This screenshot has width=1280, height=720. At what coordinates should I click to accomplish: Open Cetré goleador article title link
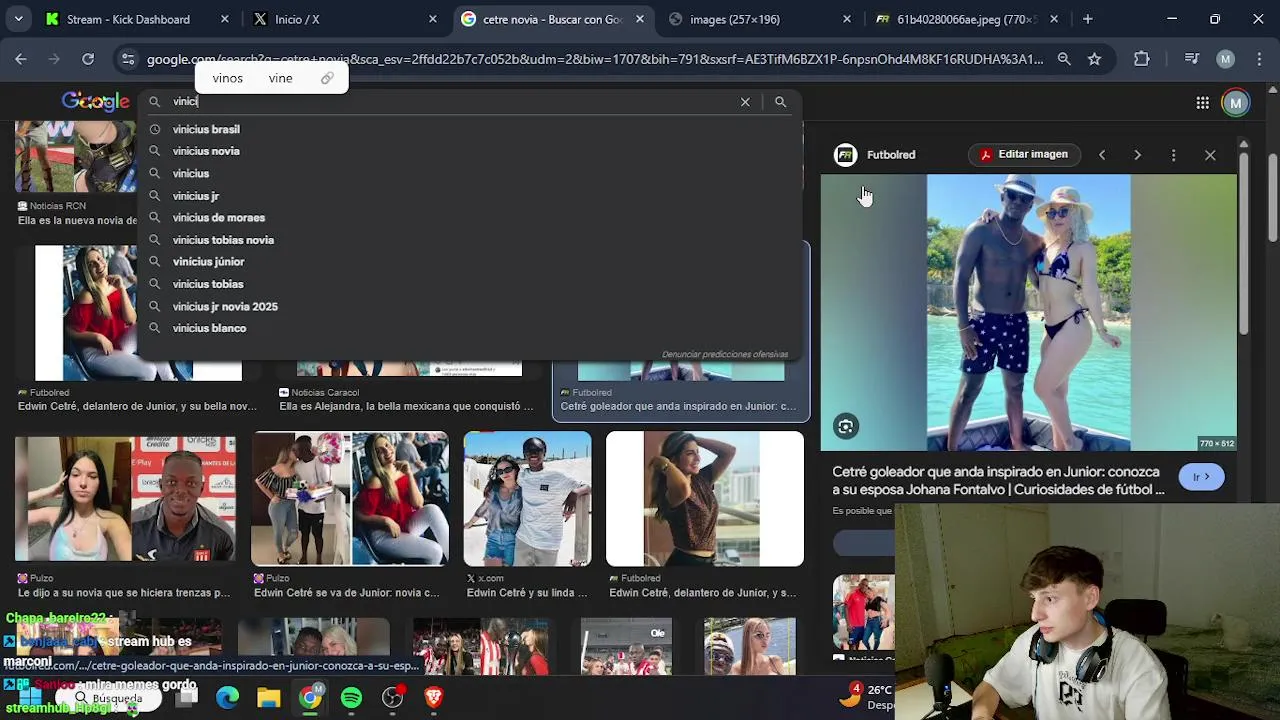(x=998, y=481)
